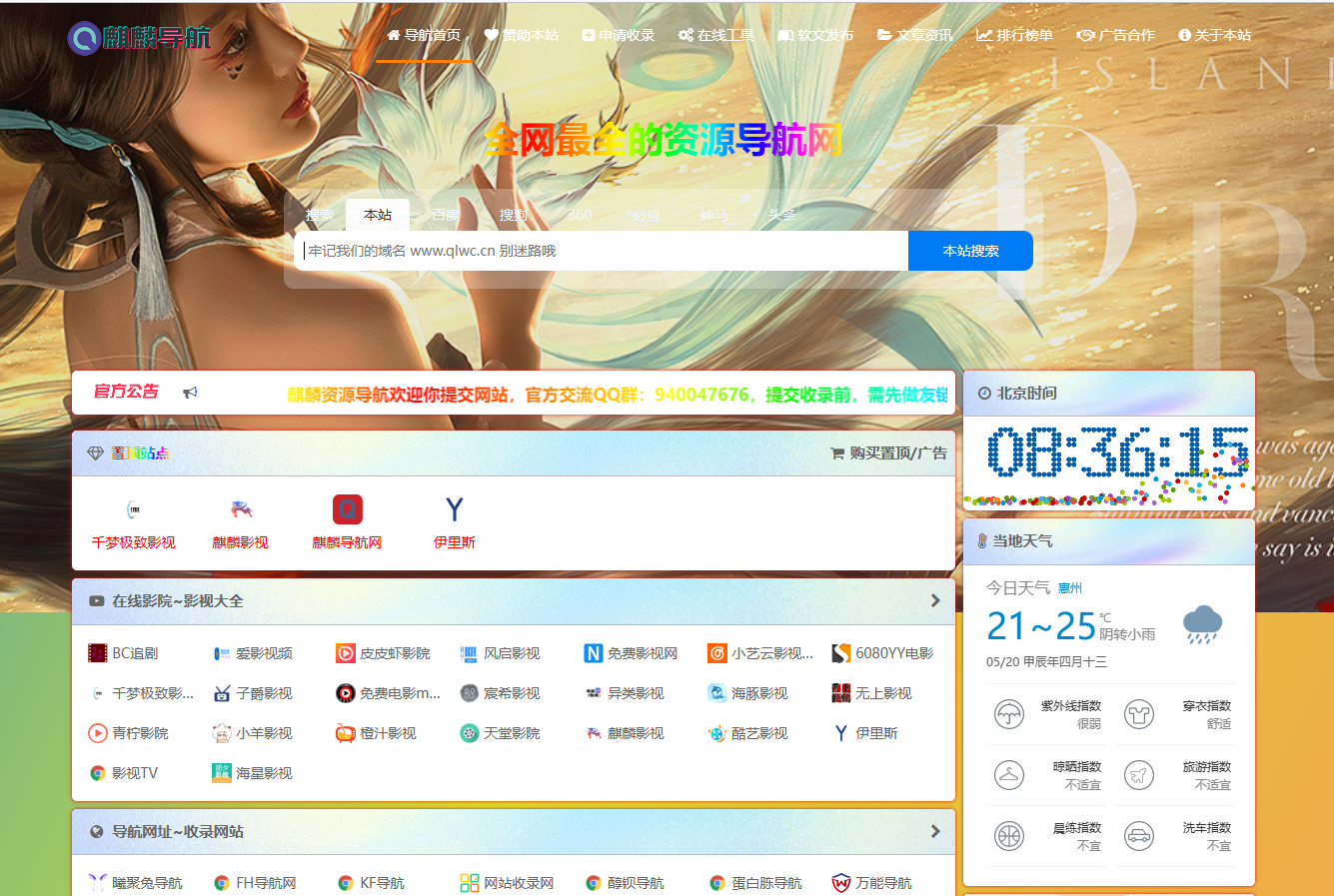Open the pinned 千梦极致影视 site icon
The height and width of the screenshot is (896, 1334).
pyautogui.click(x=133, y=509)
